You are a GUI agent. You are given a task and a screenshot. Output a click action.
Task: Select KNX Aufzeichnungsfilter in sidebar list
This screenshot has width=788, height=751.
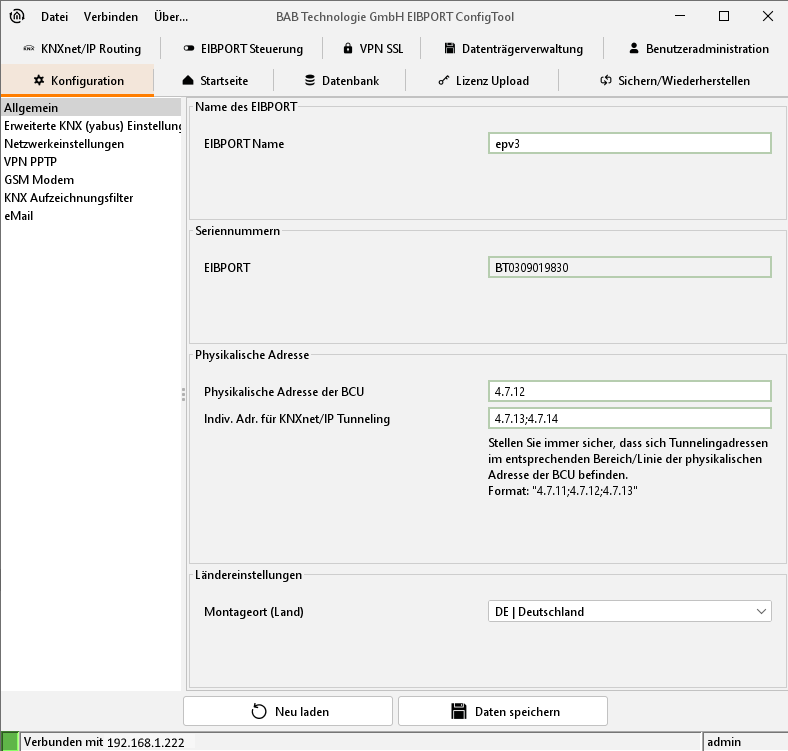point(69,198)
